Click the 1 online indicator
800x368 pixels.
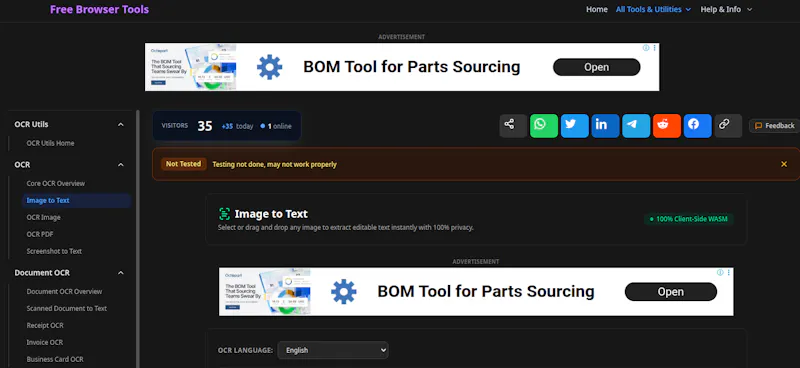pyautogui.click(x=276, y=126)
